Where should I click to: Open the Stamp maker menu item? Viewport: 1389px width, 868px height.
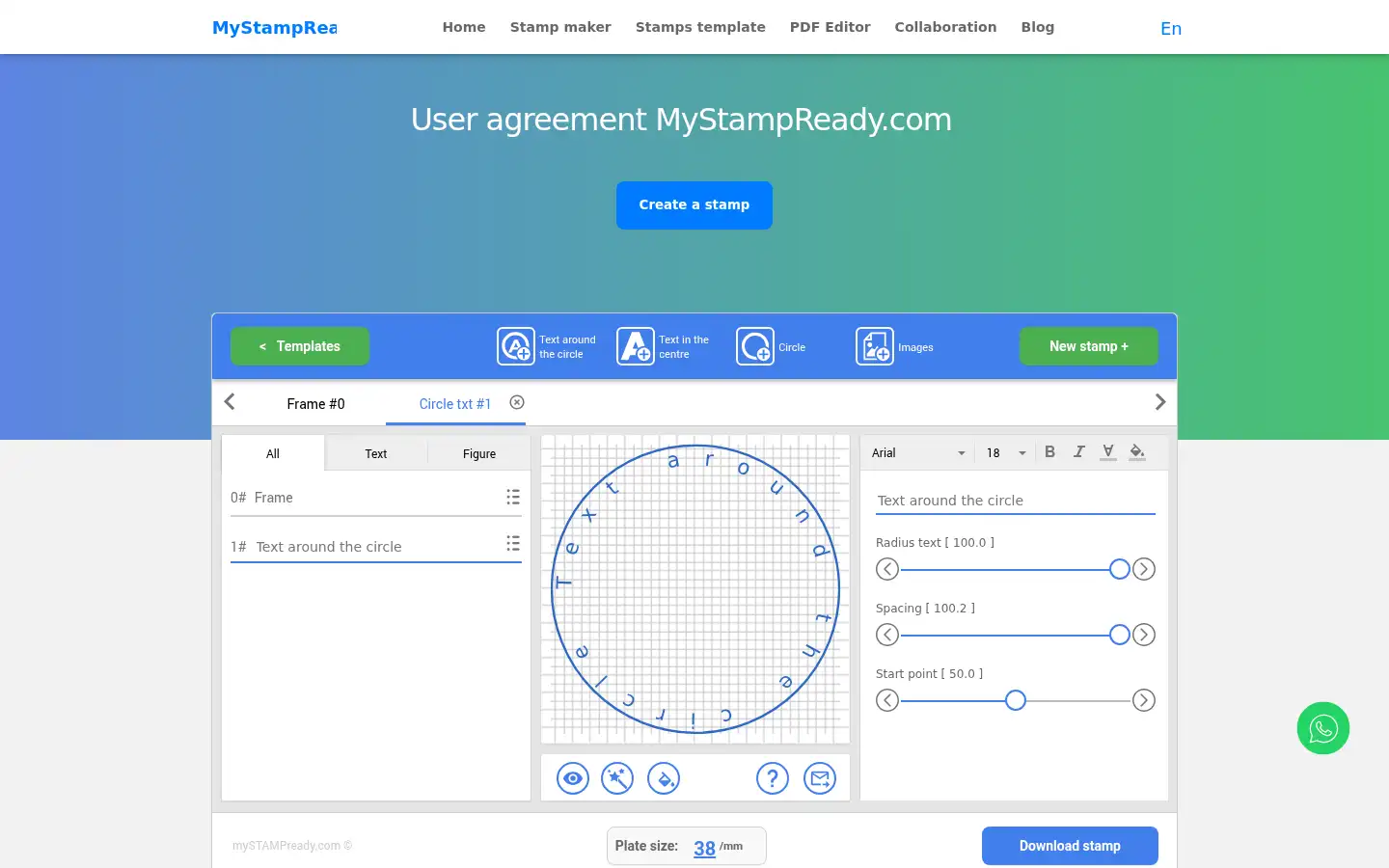pos(560,27)
